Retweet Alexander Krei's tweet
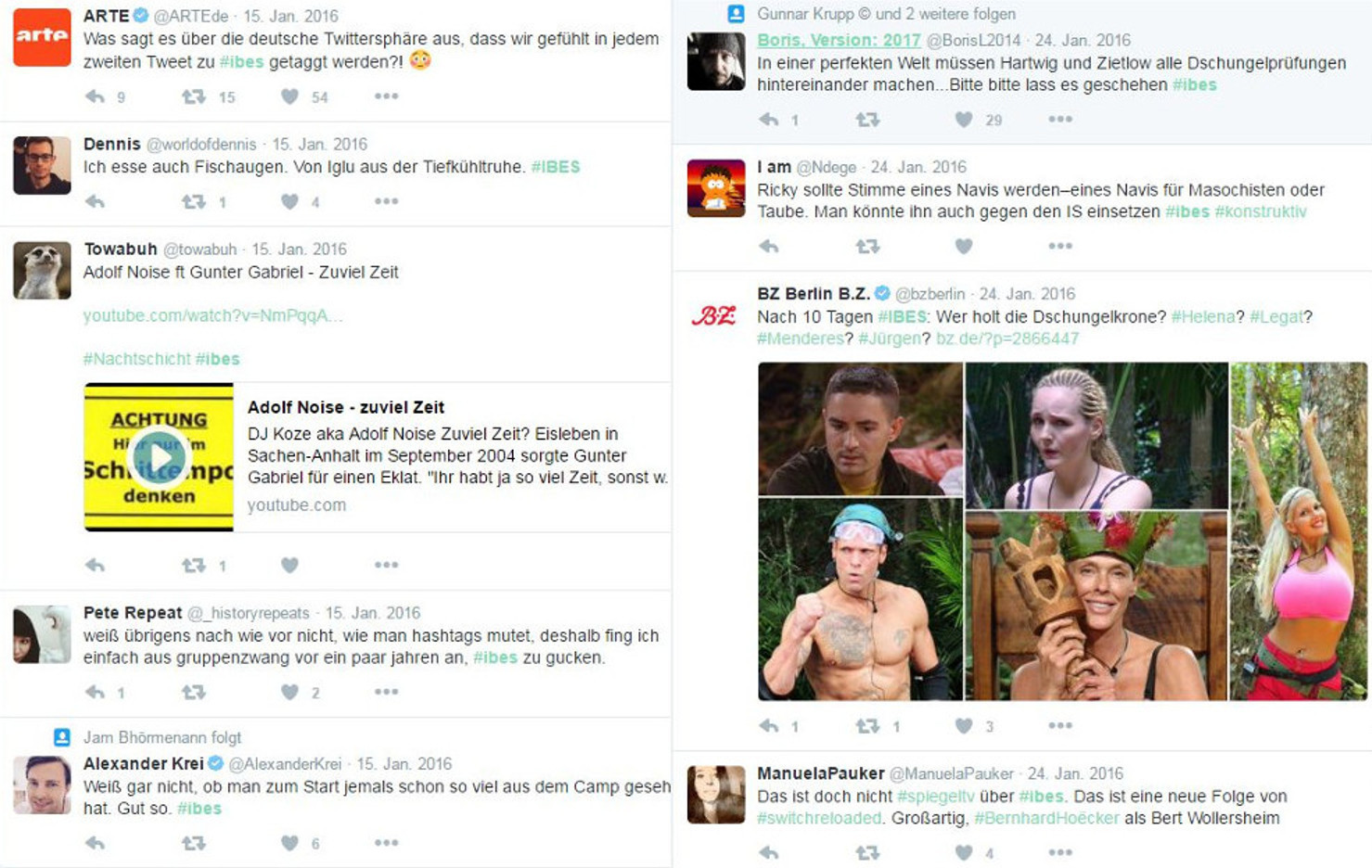 click(x=193, y=843)
